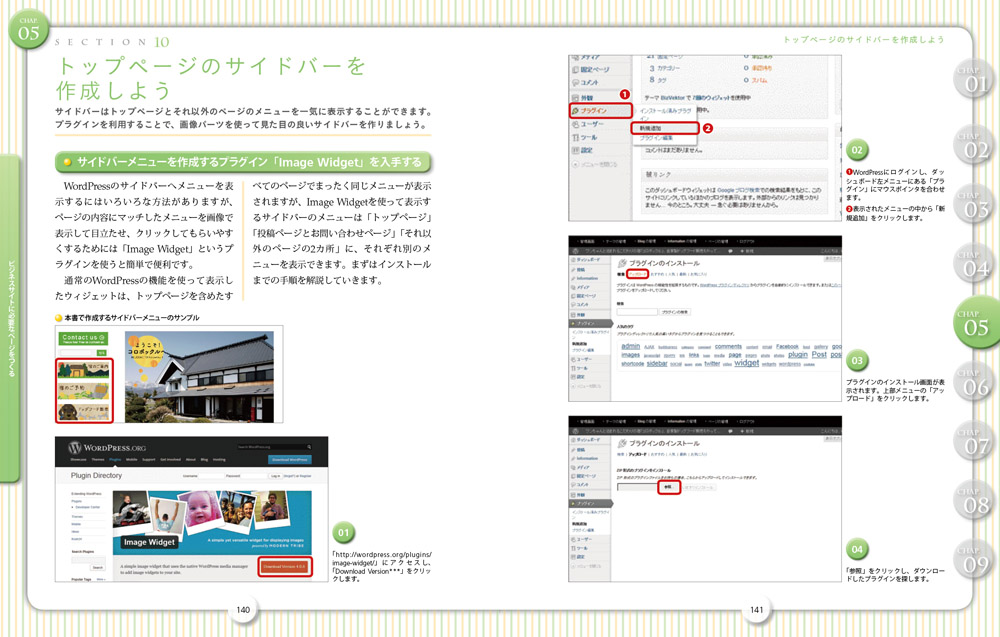
Task: Click the Themes tab in WordPress.org navigation
Action: (98, 460)
